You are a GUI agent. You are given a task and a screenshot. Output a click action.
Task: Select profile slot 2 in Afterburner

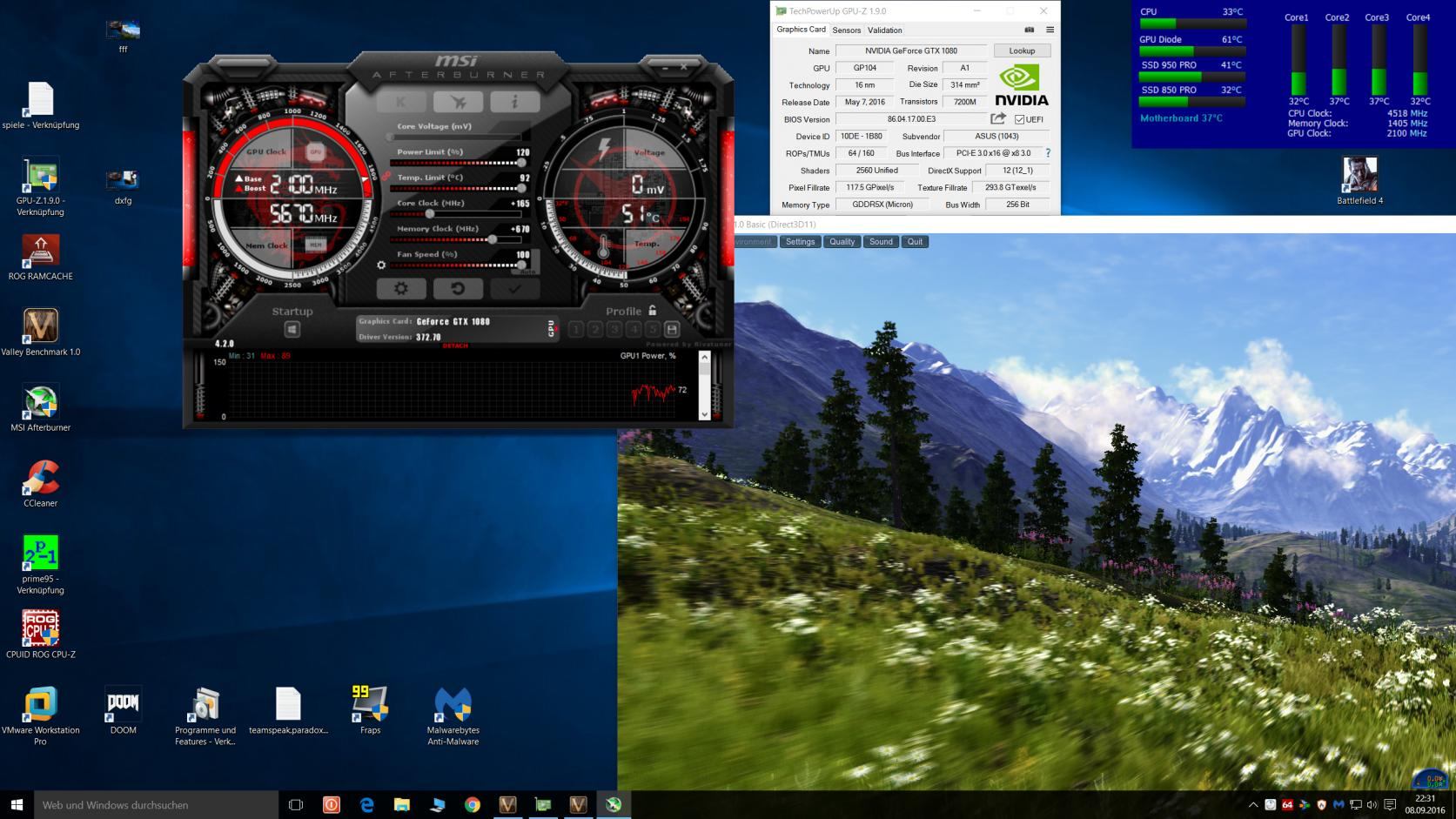point(594,329)
